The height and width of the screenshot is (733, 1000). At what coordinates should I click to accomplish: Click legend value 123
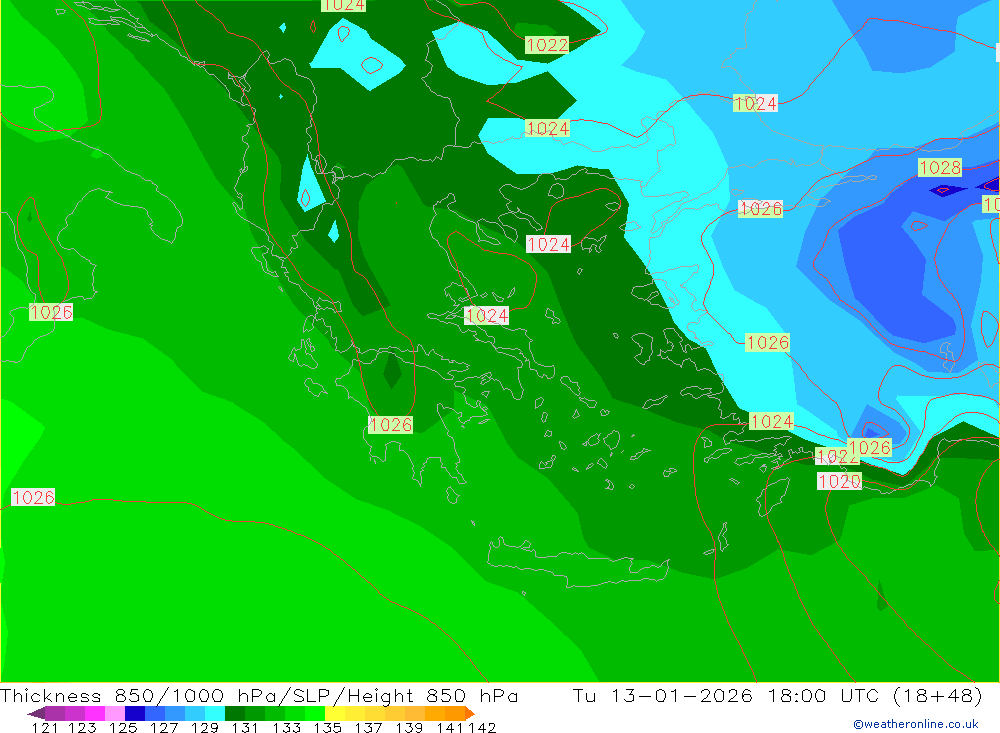tap(82, 727)
